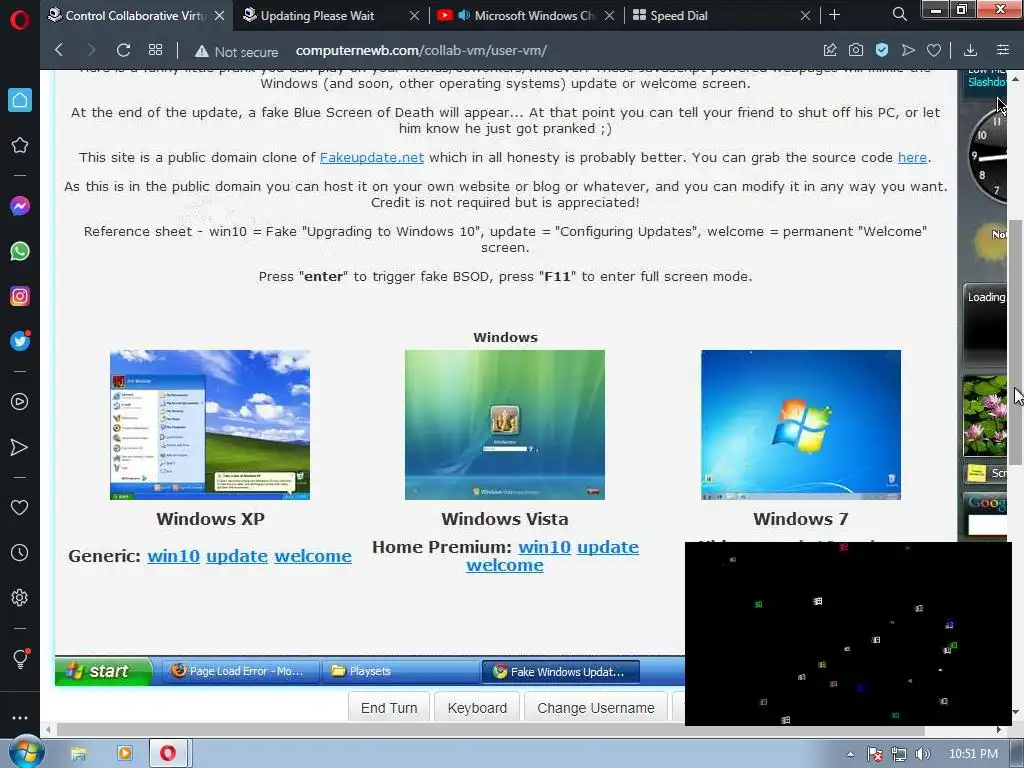Click the system clock 10:51 PM
Screen dimensions: 1024x768
point(973,754)
